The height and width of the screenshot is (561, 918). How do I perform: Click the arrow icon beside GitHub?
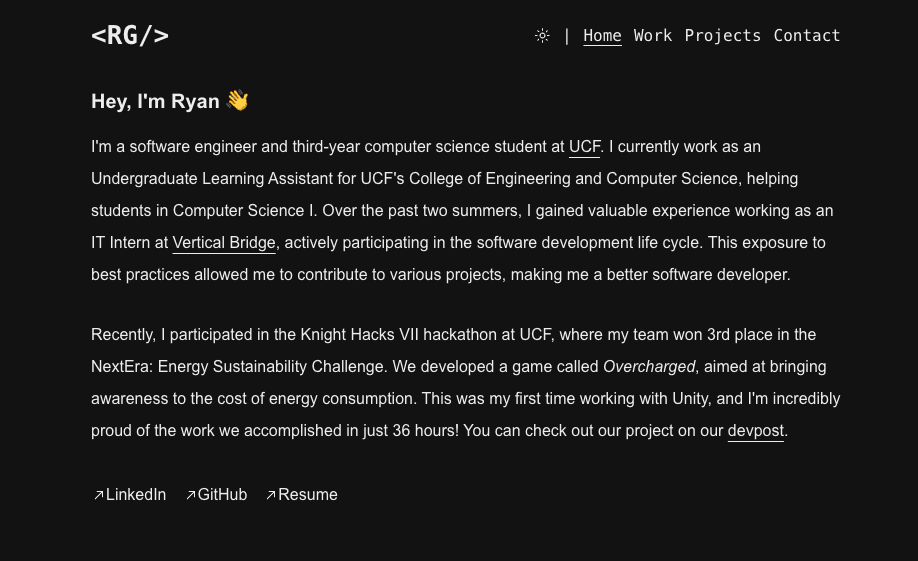[x=191, y=495]
